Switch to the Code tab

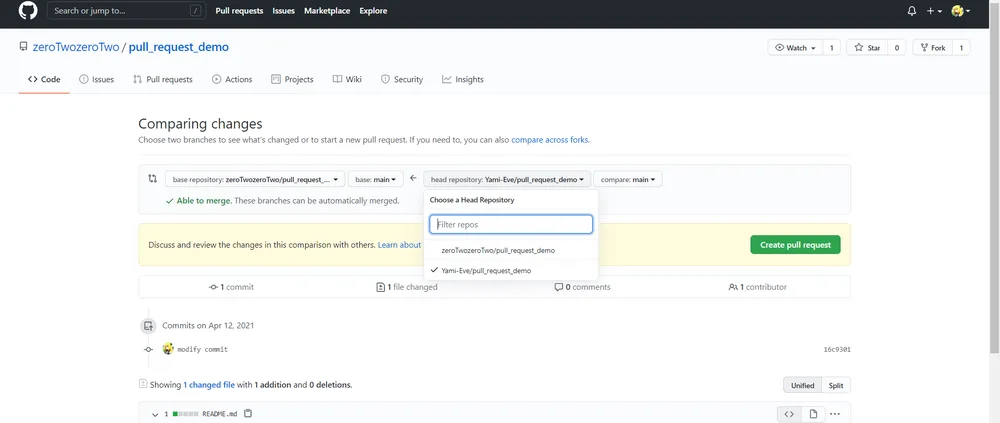click(x=44, y=80)
